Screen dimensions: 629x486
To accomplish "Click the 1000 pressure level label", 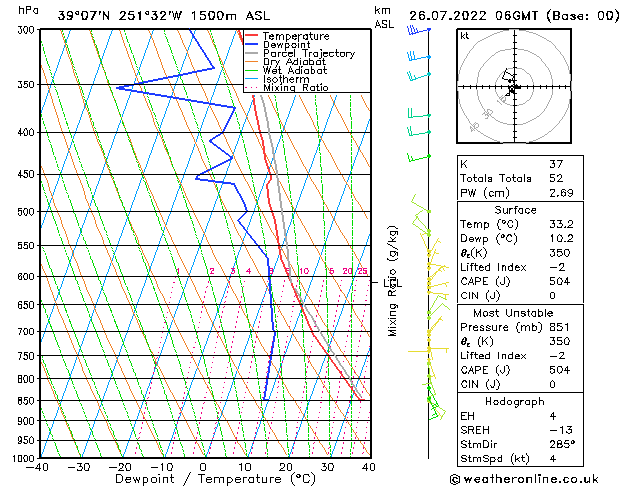I will 25,458.
